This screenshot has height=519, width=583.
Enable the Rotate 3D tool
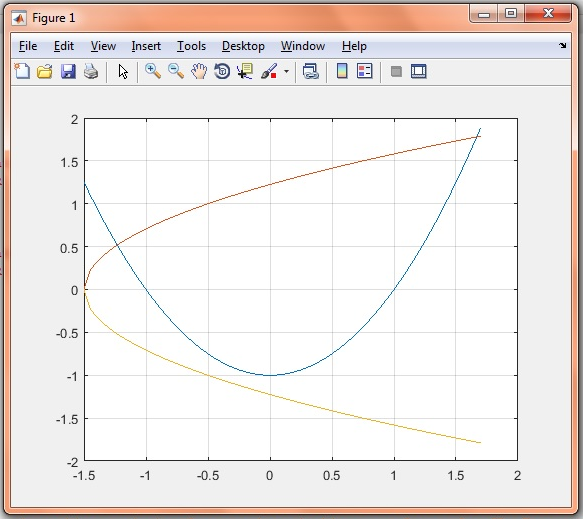(222, 71)
